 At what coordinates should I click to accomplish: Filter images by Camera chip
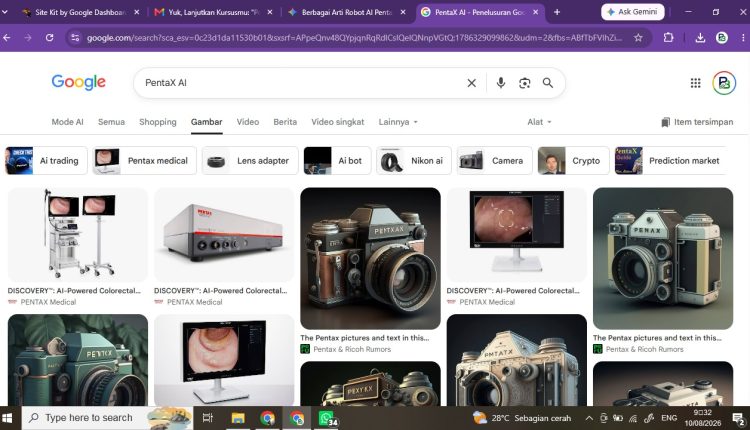pos(495,161)
